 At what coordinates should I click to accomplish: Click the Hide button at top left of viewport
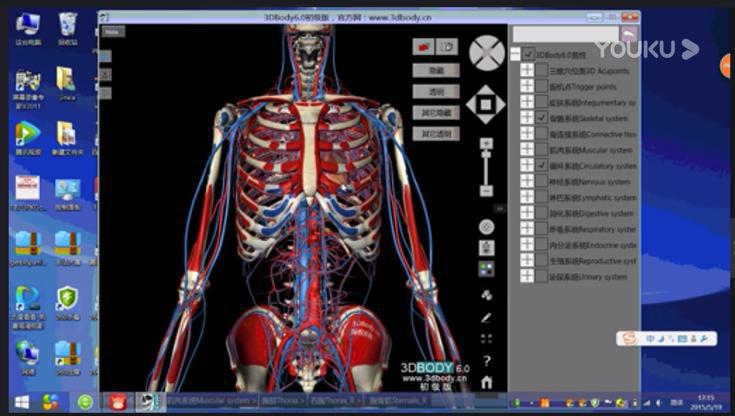(113, 32)
